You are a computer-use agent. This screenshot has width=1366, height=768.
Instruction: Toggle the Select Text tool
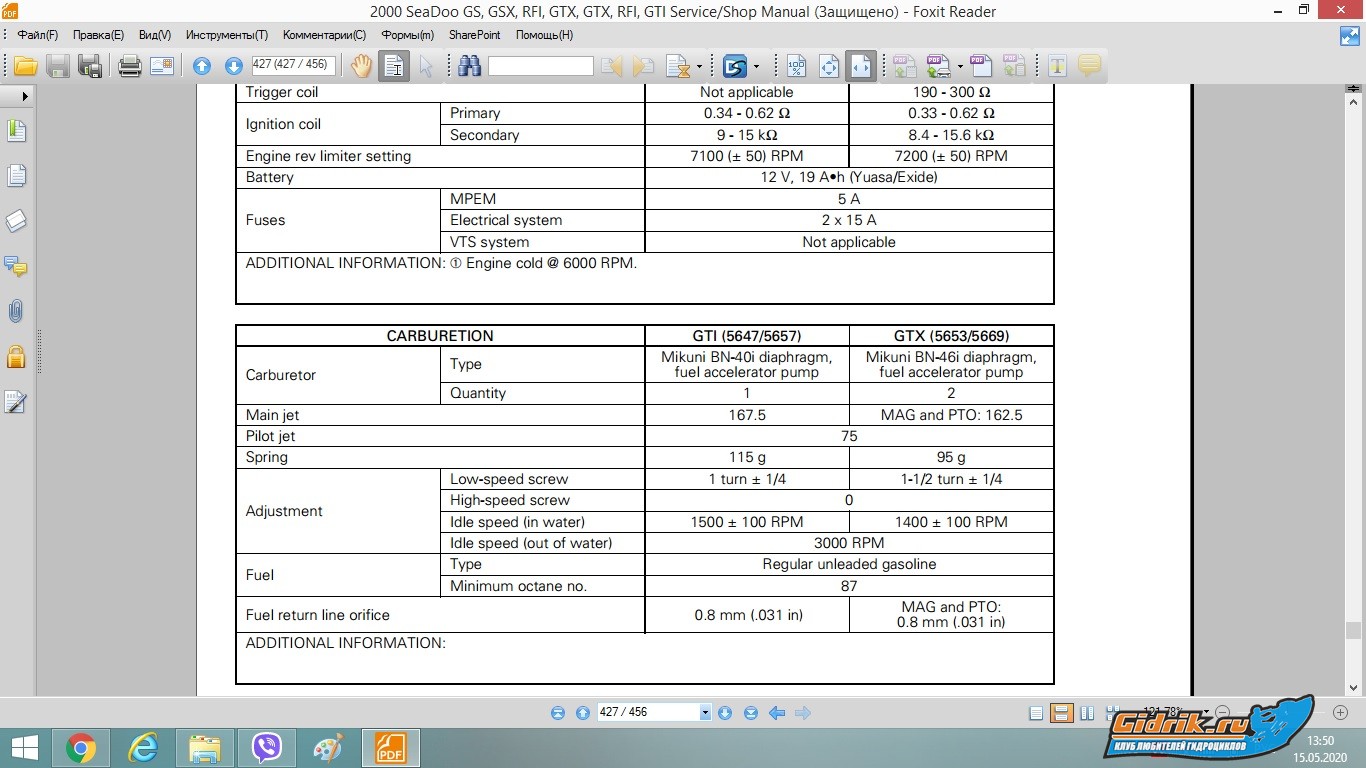[x=394, y=66]
